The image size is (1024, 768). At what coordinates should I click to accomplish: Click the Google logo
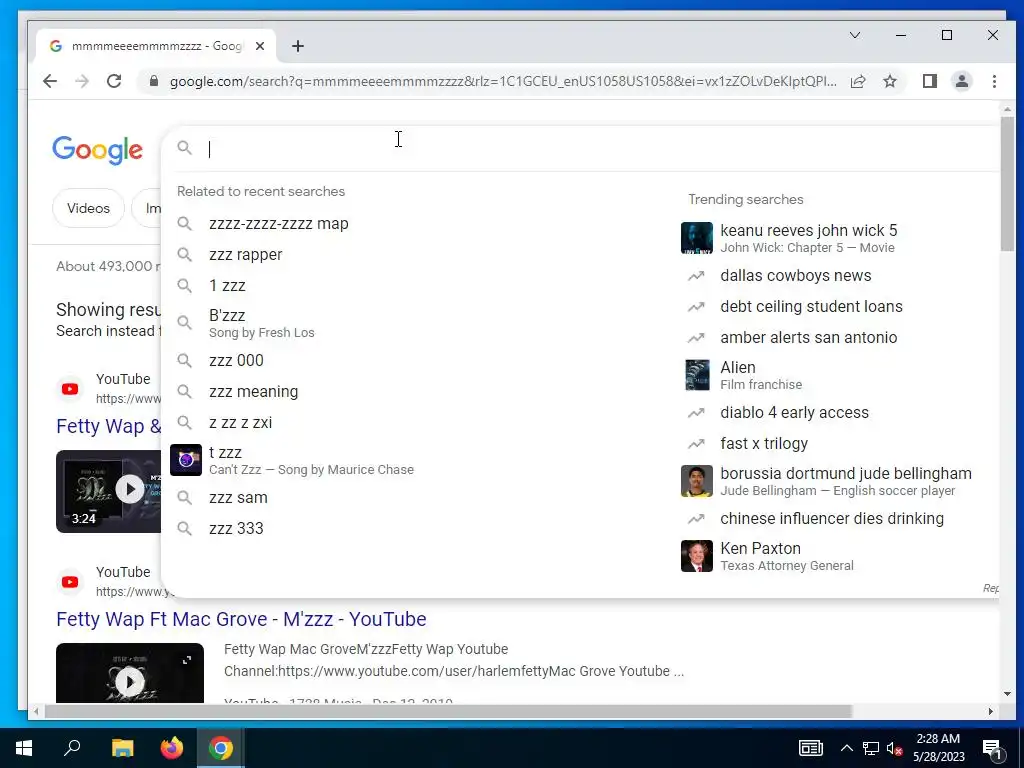[x=97, y=150]
